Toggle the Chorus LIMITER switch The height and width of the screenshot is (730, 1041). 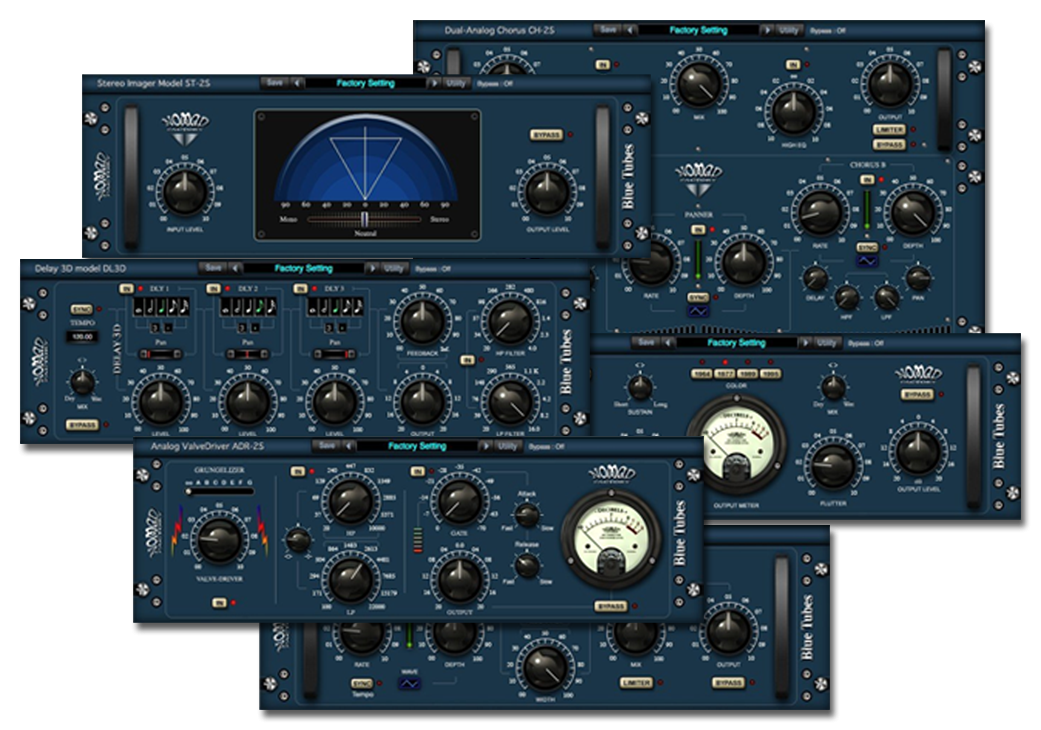coord(888,129)
